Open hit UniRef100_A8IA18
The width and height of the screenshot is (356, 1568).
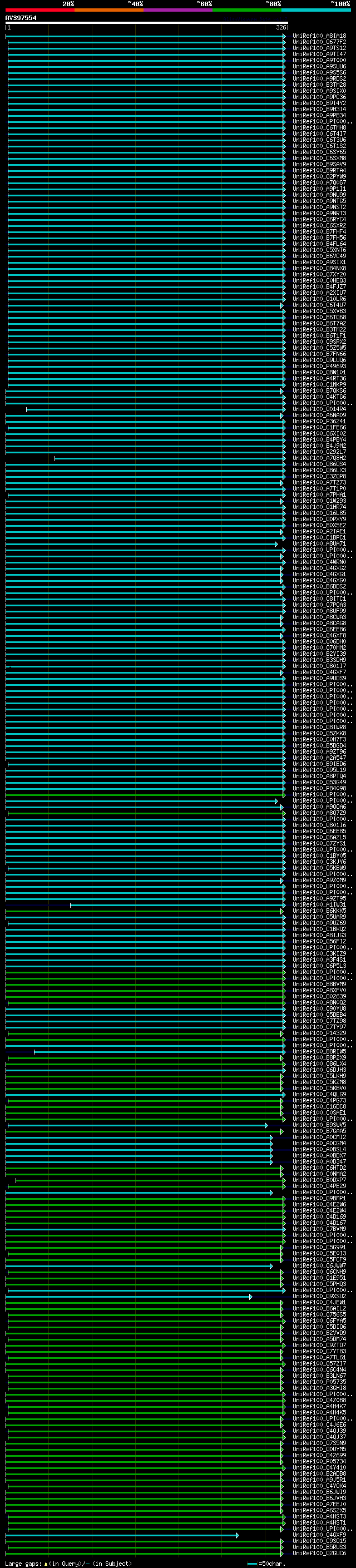319,36
